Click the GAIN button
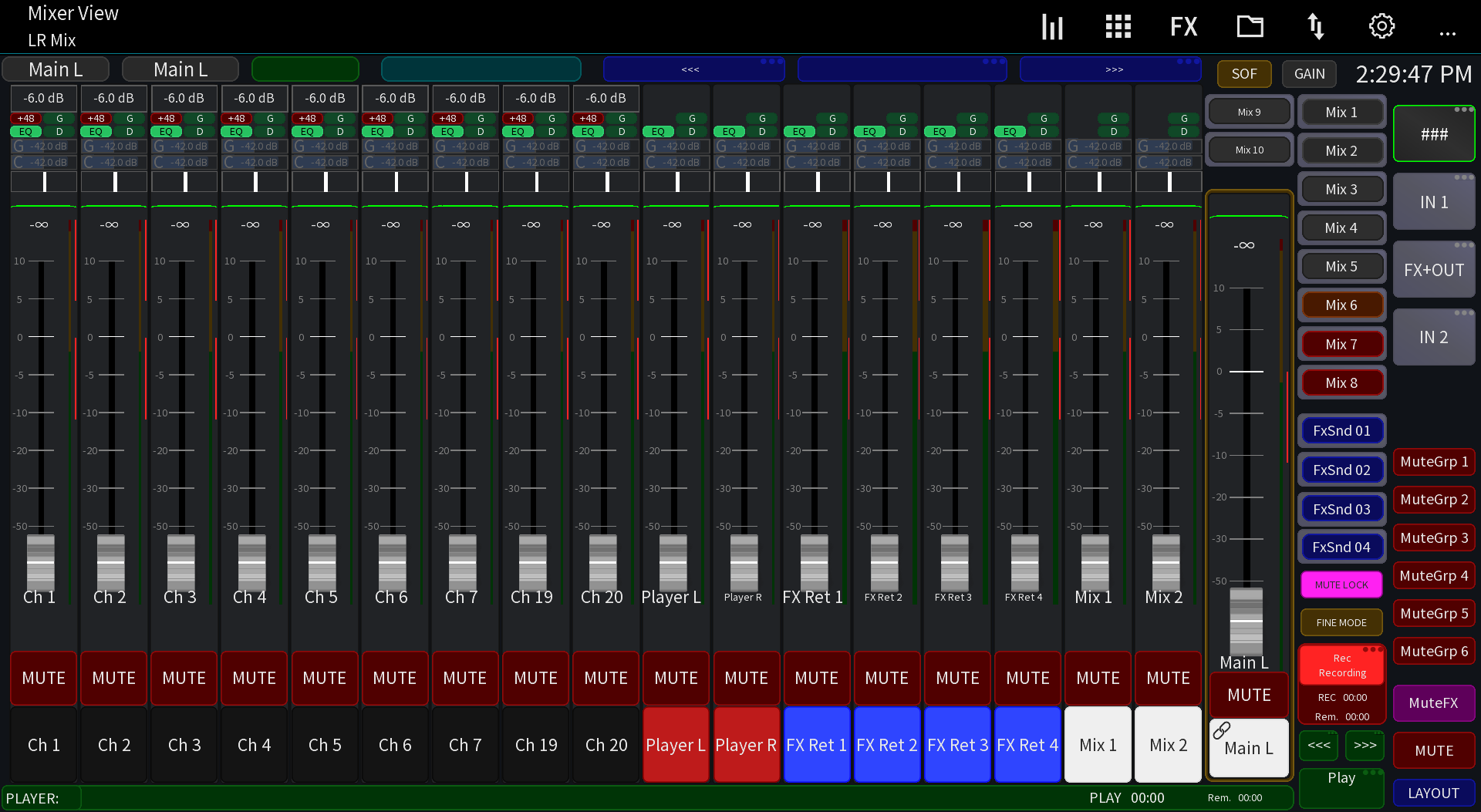This screenshot has width=1481, height=812. [1309, 74]
